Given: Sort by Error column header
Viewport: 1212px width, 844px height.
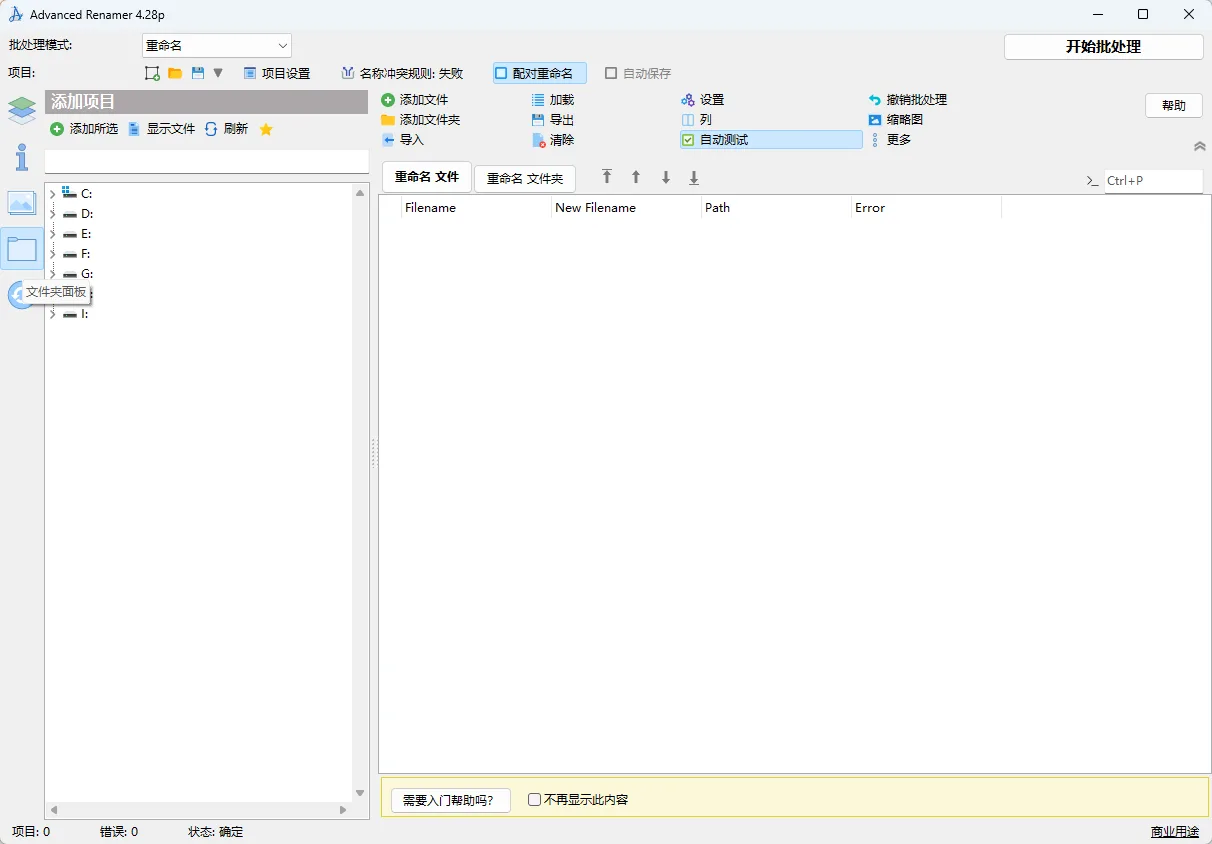Looking at the screenshot, I should coord(926,208).
